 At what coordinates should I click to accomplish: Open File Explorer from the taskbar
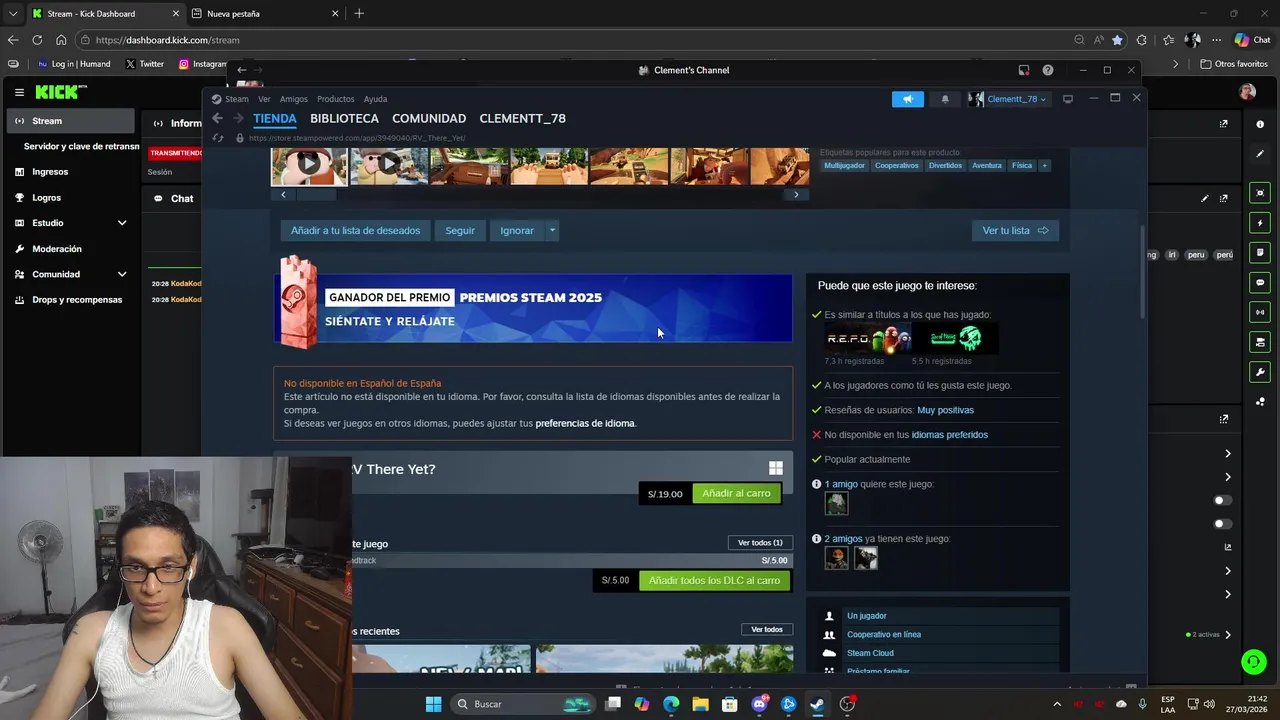pyautogui.click(x=701, y=704)
